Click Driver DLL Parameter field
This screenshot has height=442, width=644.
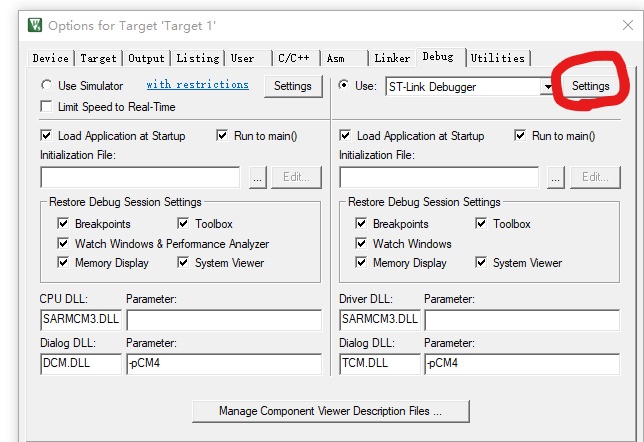(522, 320)
